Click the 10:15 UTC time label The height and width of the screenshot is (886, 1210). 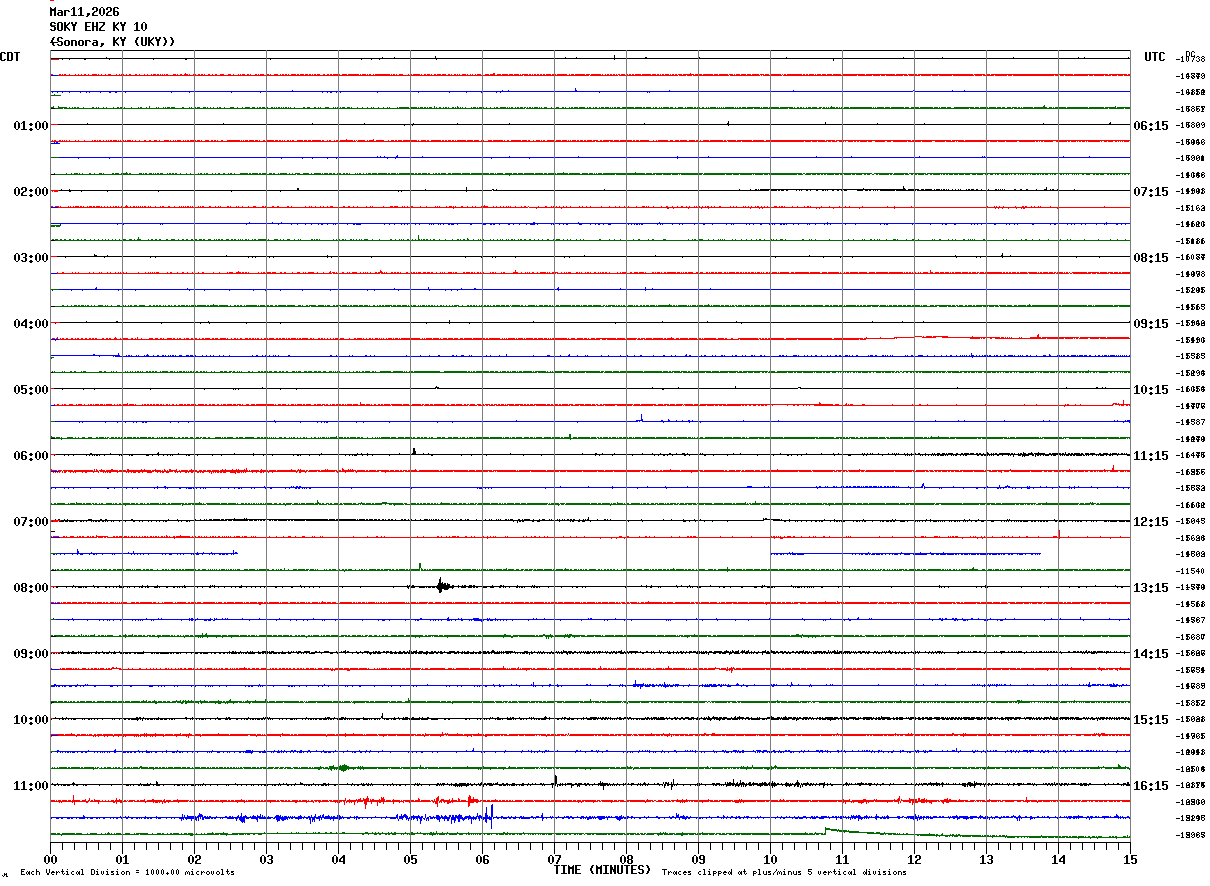point(1150,389)
